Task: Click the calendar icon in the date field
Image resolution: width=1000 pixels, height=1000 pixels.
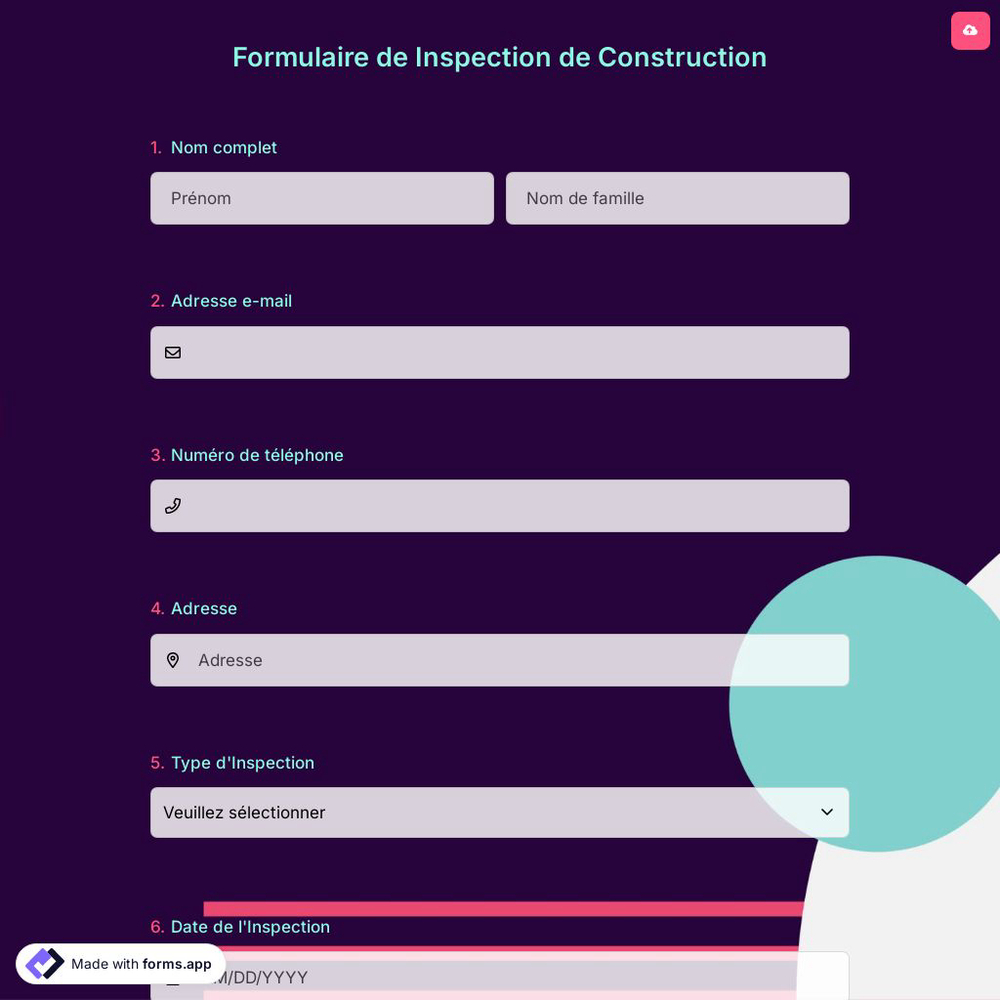Action: coord(175,978)
